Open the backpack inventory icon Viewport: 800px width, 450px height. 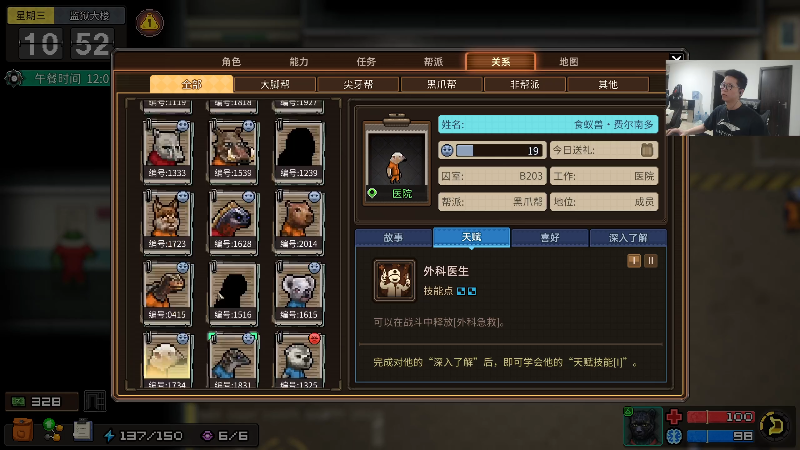pyautogui.click(x=22, y=430)
